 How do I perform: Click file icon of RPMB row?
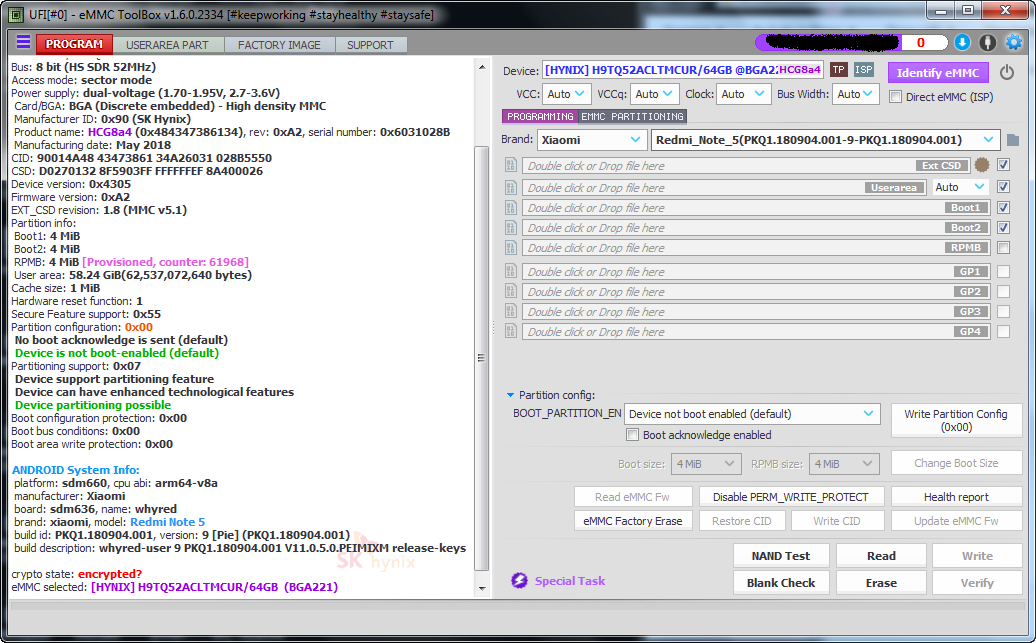tap(511, 248)
